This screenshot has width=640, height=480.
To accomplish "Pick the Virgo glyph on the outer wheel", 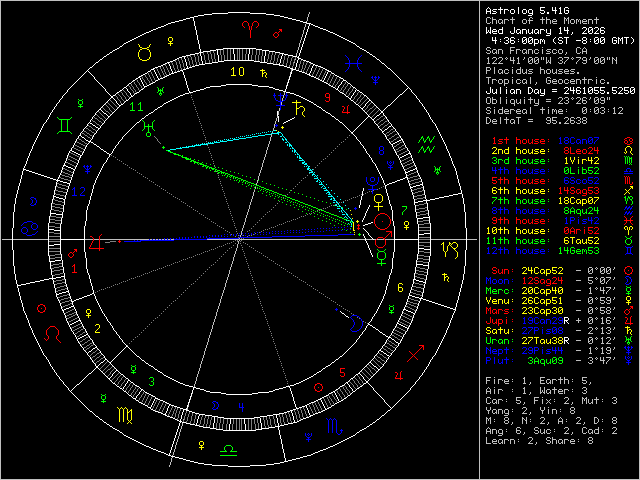I will click(125, 415).
